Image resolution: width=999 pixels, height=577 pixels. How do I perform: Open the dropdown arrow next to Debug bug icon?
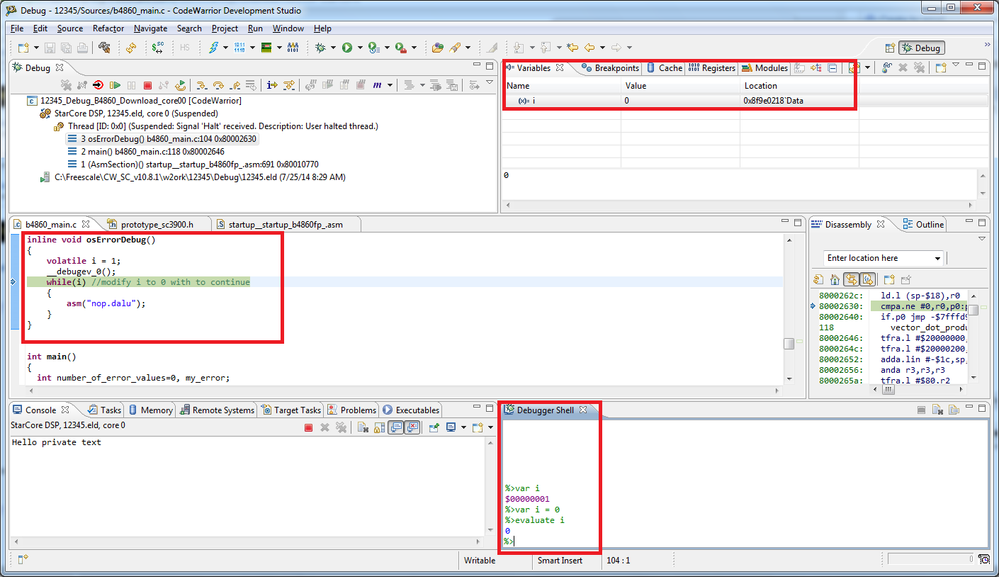point(333,48)
